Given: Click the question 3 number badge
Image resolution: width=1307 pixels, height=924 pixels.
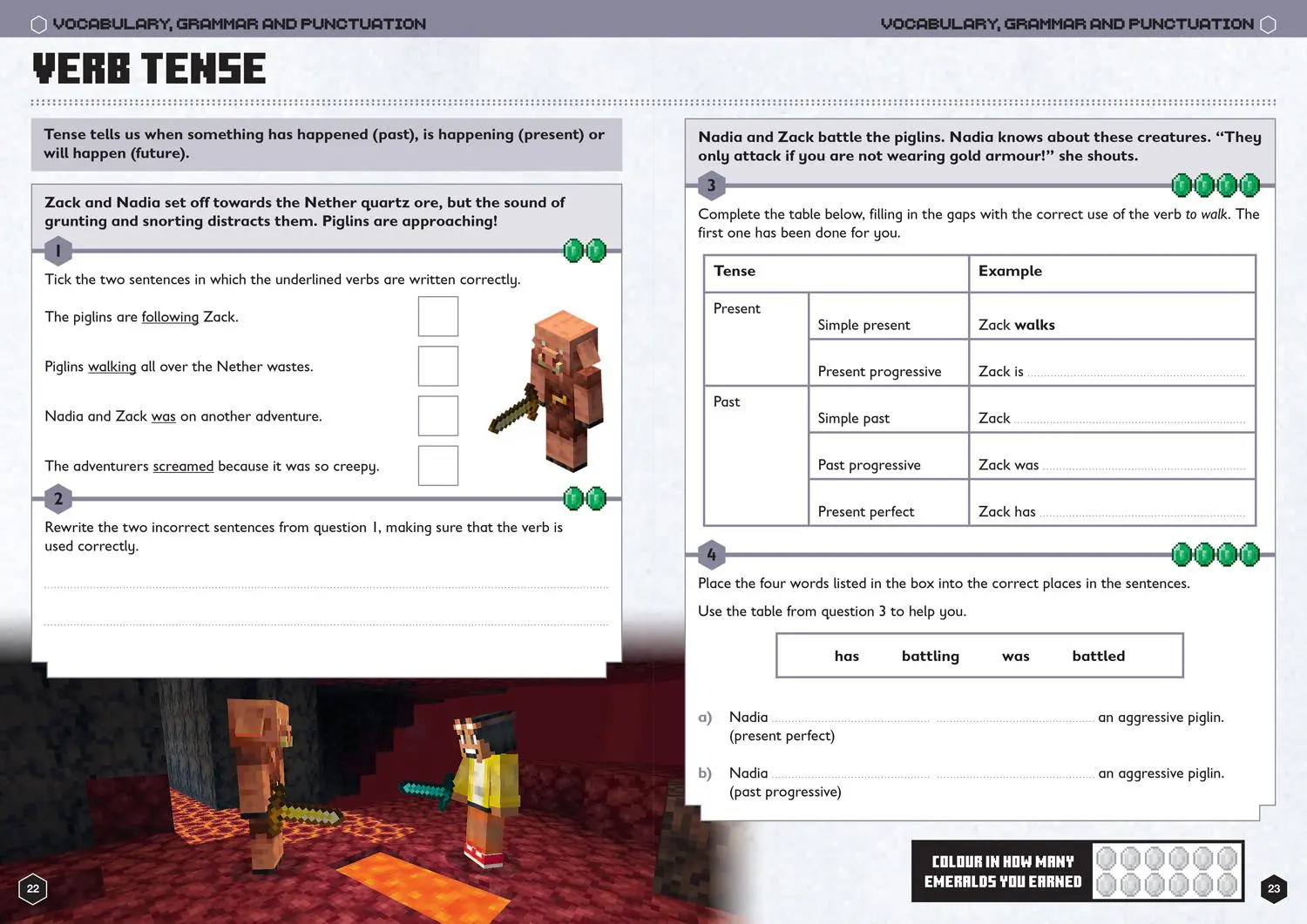Looking at the screenshot, I should 712,185.
